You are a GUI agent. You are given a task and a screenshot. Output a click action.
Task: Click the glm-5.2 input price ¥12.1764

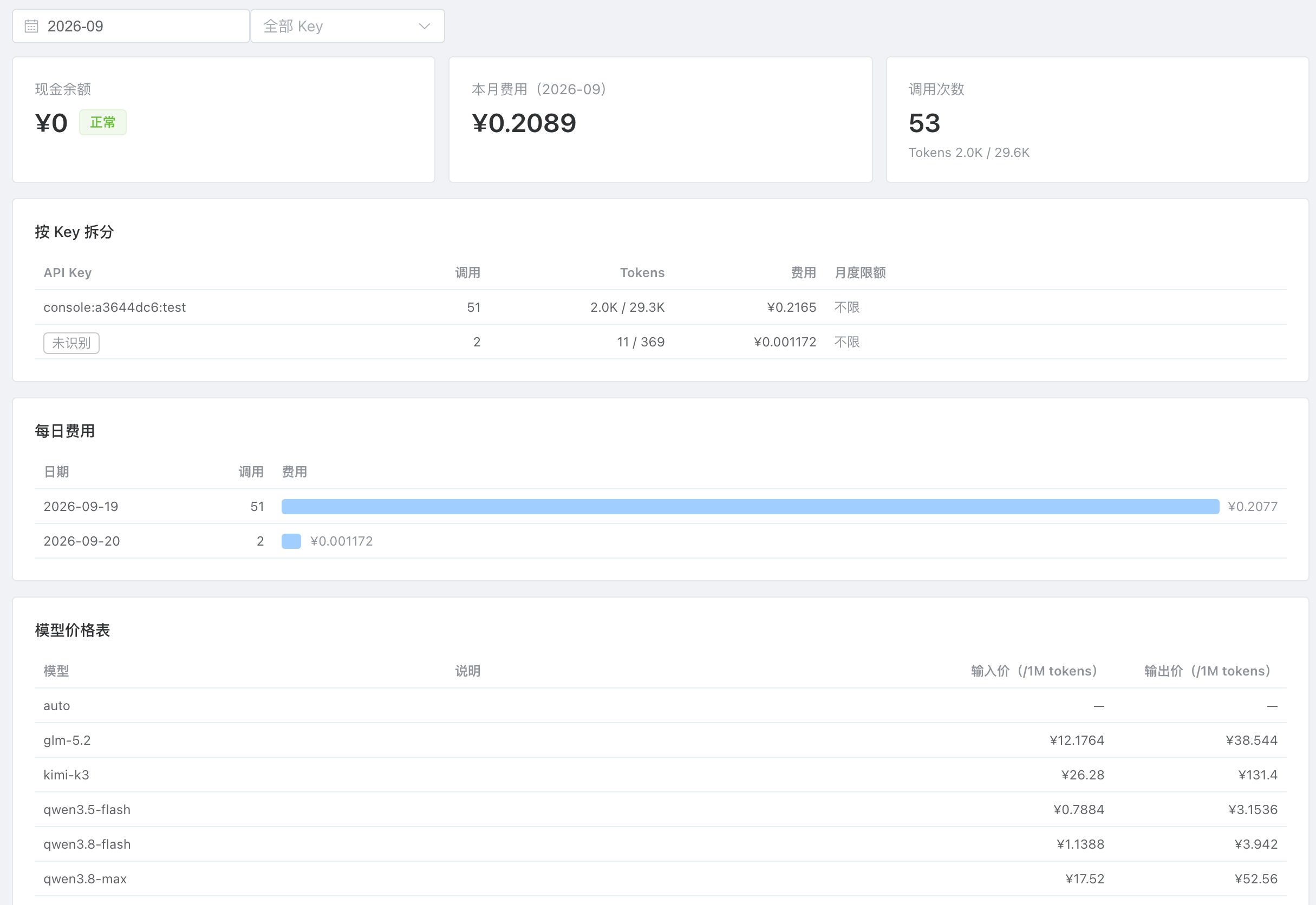point(1077,740)
